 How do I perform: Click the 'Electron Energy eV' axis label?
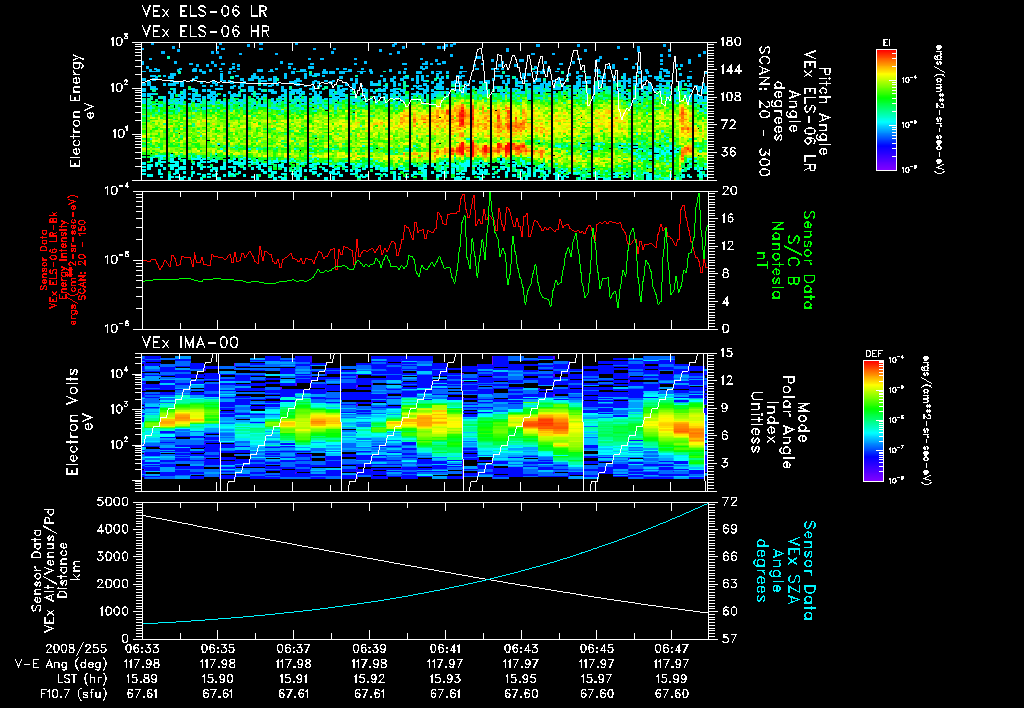pyautogui.click(x=83, y=111)
